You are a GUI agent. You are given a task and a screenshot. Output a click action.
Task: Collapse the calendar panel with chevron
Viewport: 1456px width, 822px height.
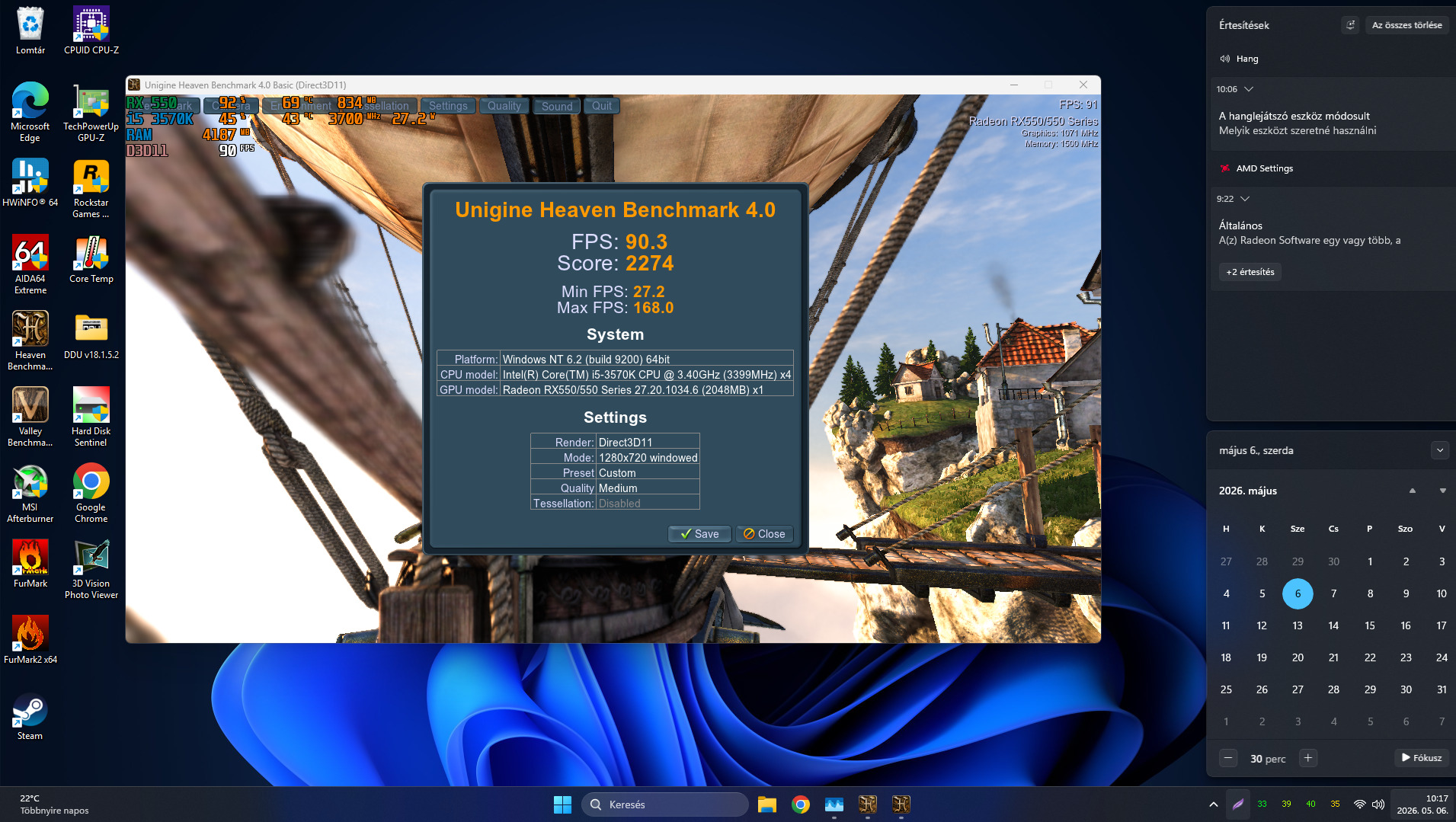click(x=1440, y=450)
